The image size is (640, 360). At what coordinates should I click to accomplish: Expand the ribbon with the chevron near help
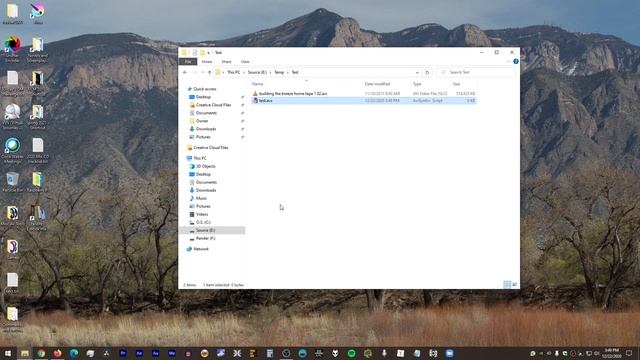coord(509,62)
